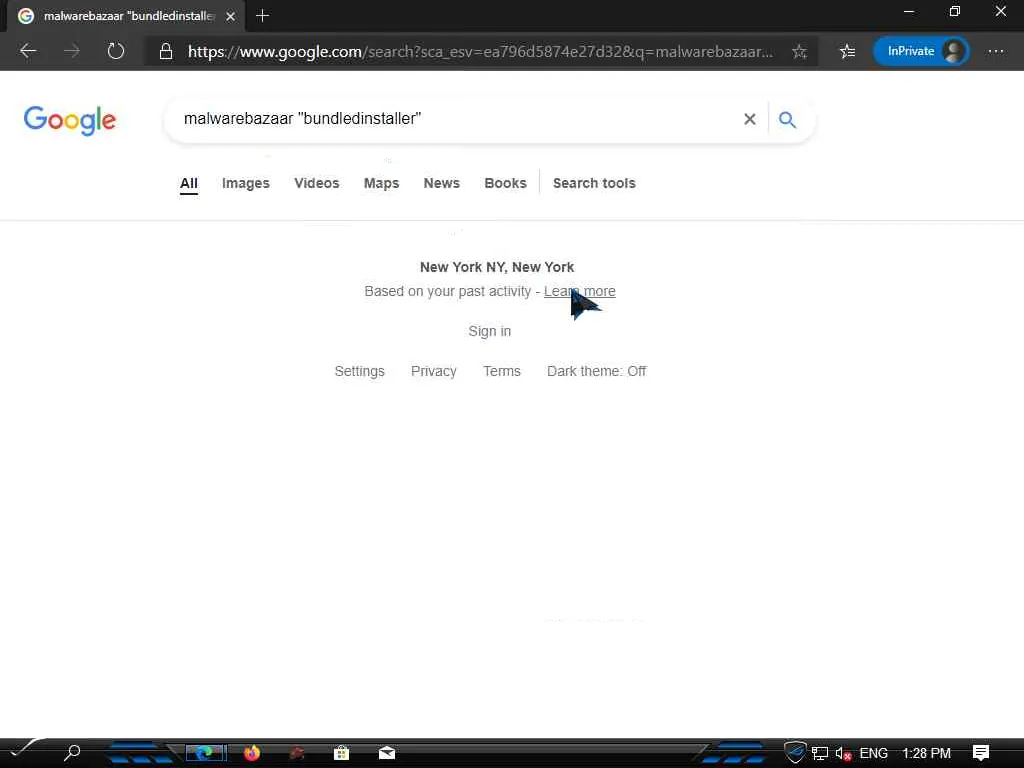View site information lock icon

click(166, 52)
